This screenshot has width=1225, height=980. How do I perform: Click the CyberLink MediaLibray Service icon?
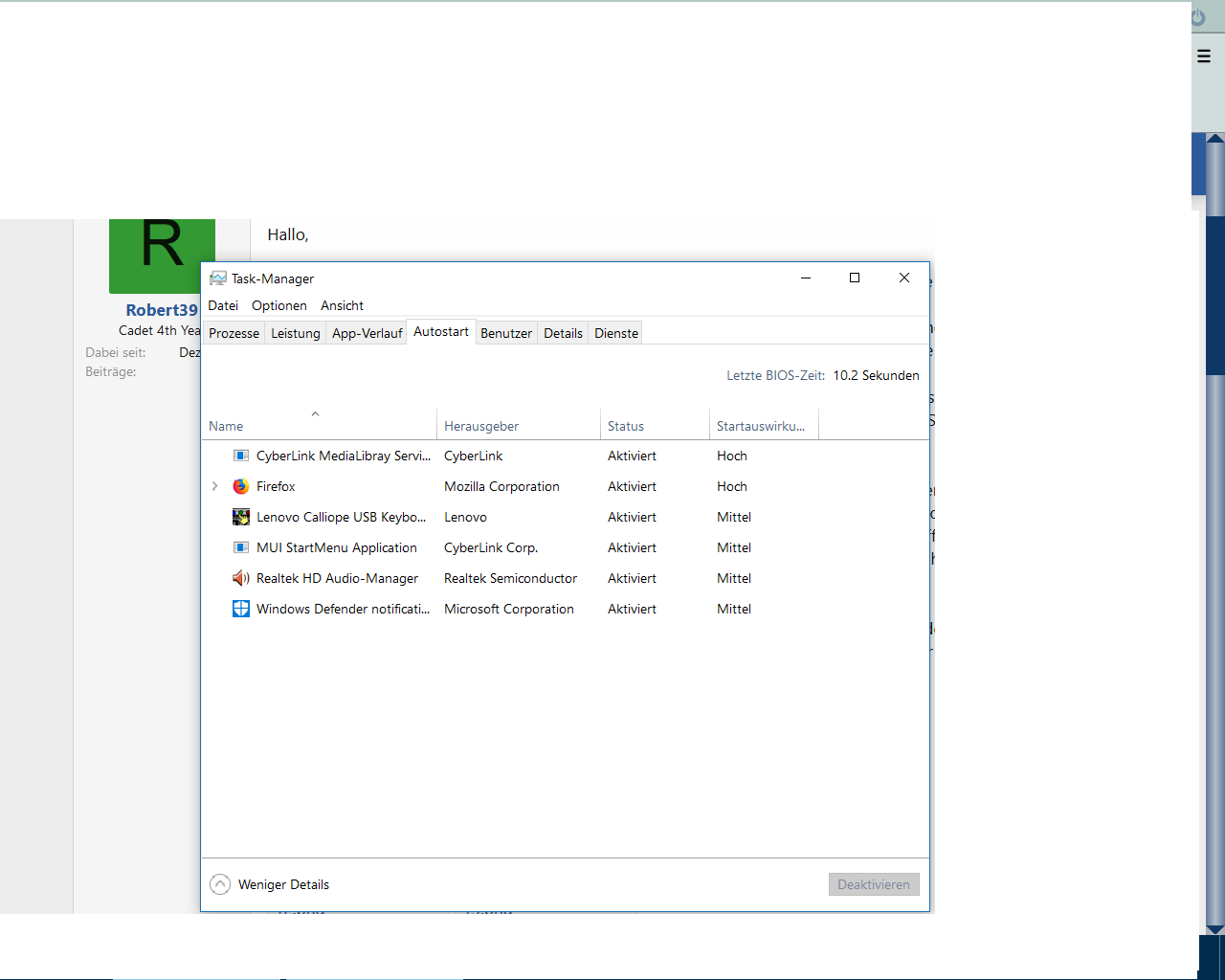(241, 456)
